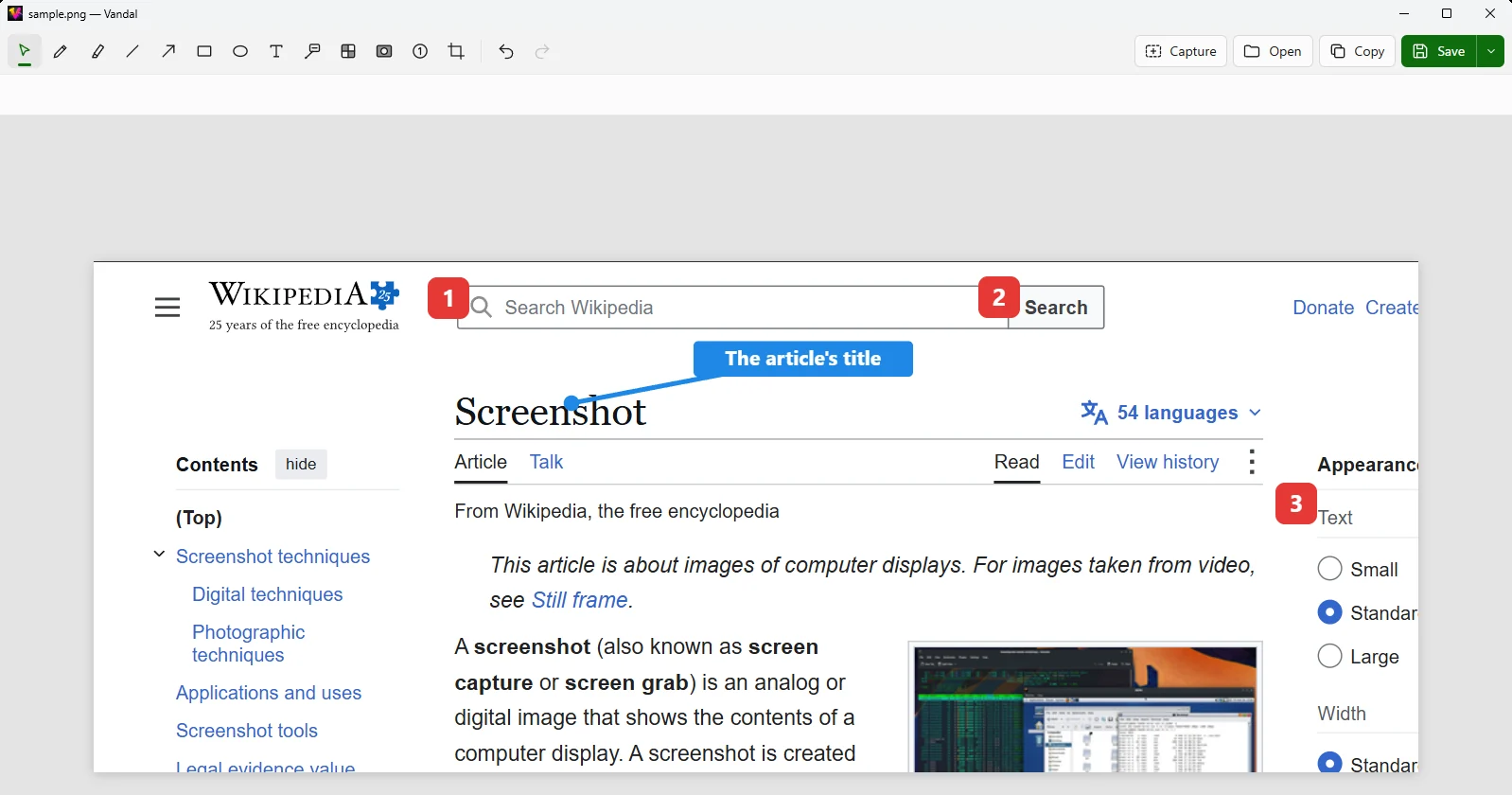1512x795 pixels.
Task: Collapse the Screenshot techniques section chevron
Action: [x=159, y=555]
